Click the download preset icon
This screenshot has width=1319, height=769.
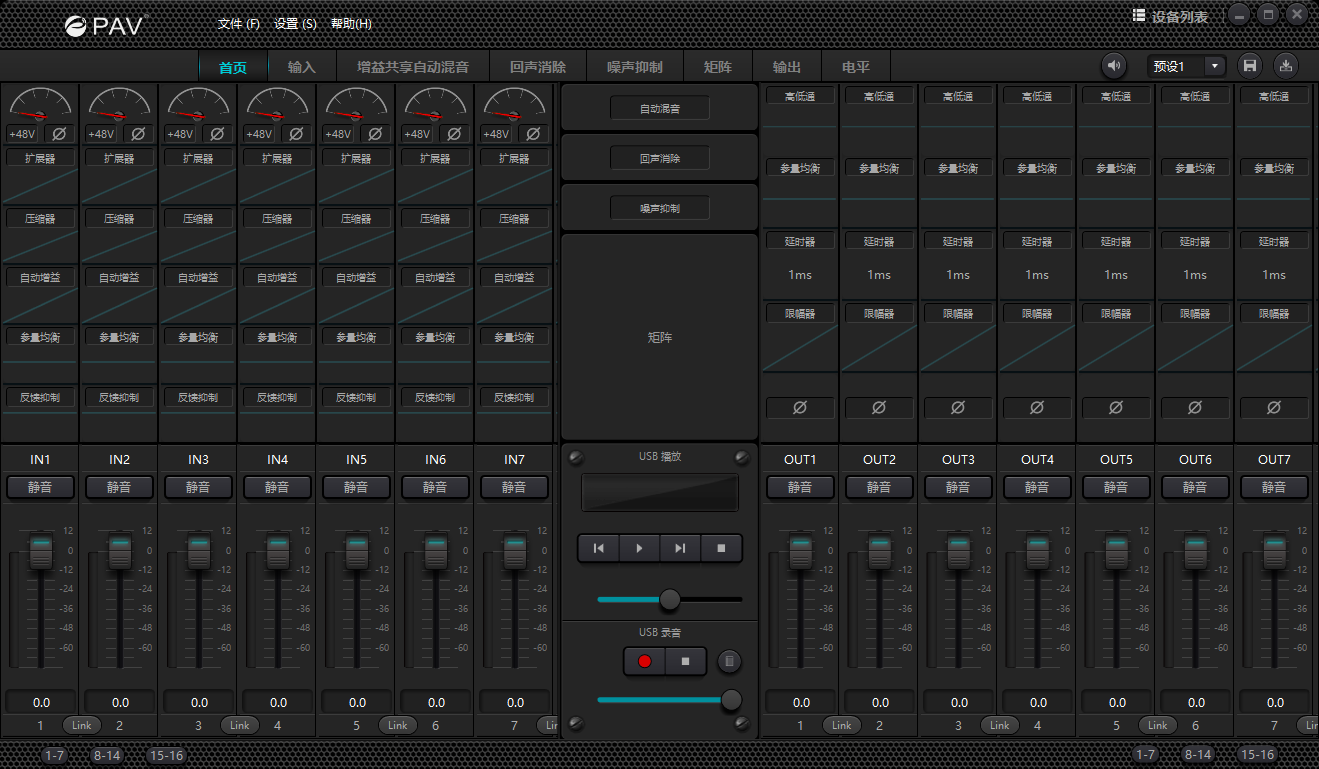1286,66
